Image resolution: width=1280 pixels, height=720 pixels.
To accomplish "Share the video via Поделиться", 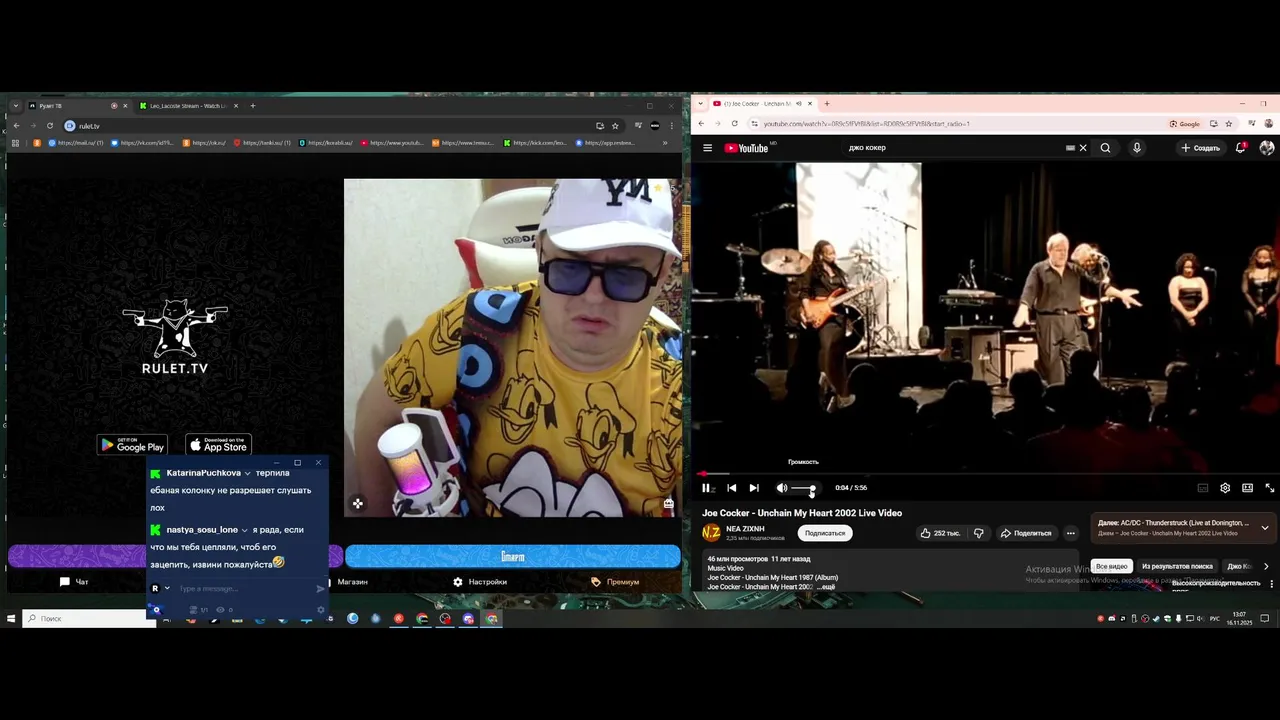I will click(x=1026, y=533).
